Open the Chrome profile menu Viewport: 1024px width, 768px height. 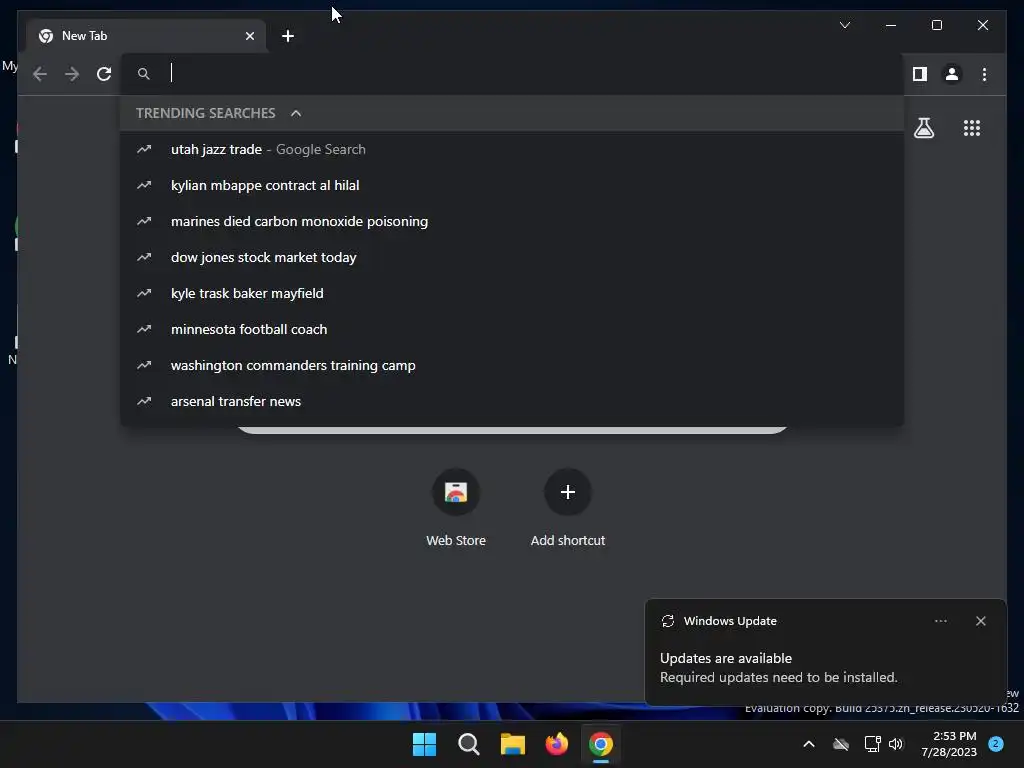coord(952,74)
